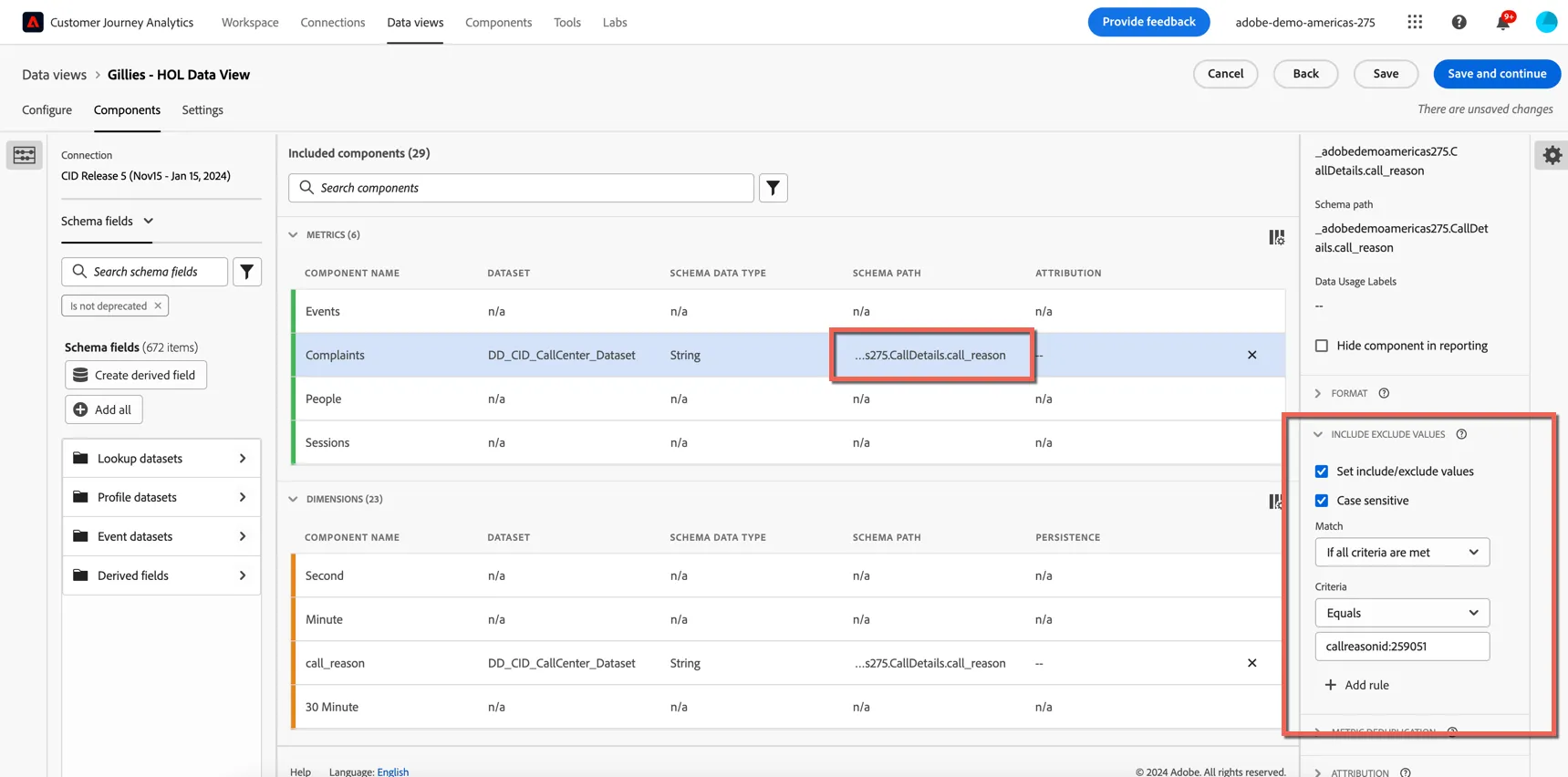
Task: Open the Schema fields dropdown
Action: 108,221
